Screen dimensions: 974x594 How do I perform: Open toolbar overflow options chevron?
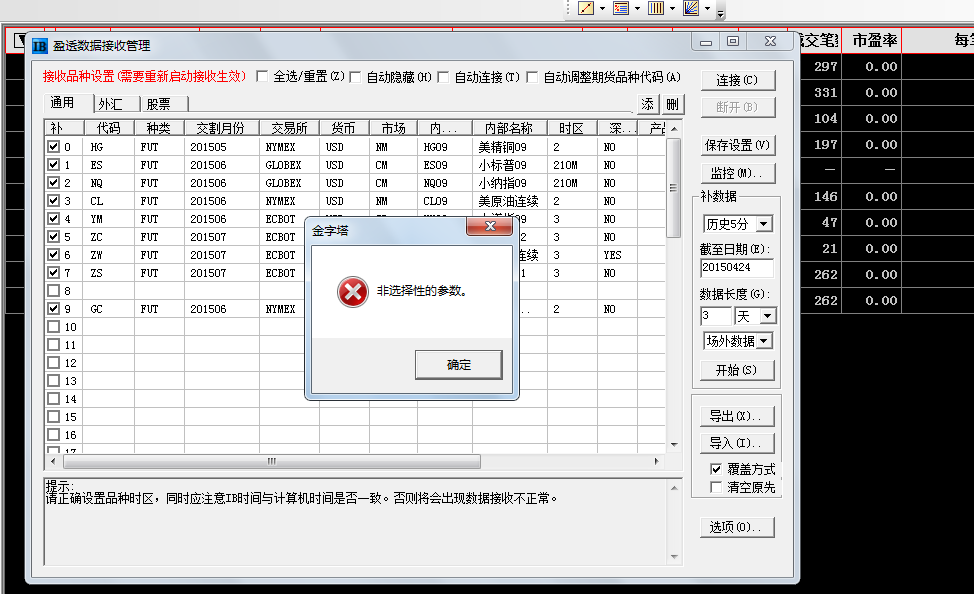click(x=721, y=12)
